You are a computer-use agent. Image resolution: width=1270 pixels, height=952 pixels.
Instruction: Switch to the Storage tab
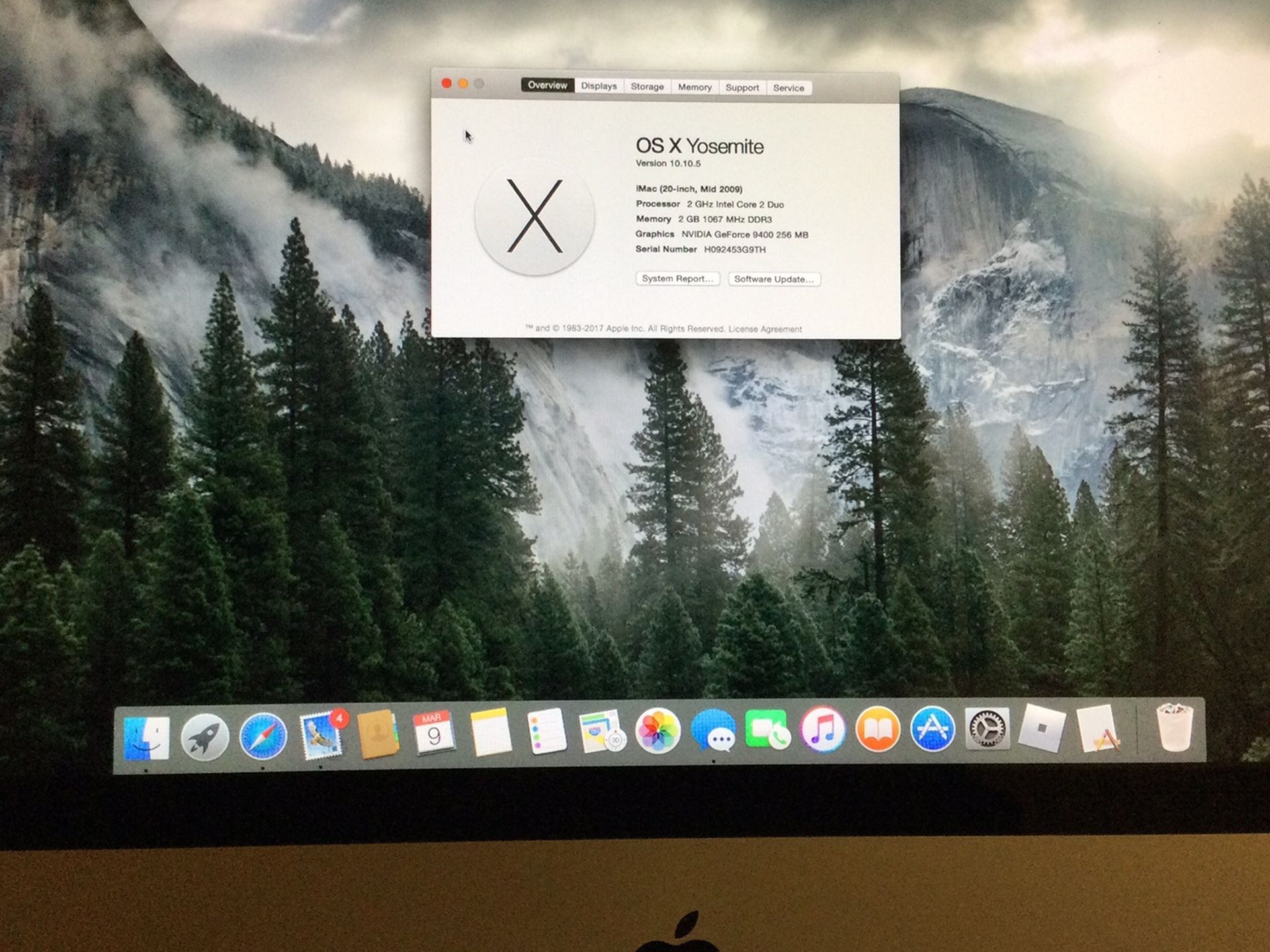coord(647,87)
